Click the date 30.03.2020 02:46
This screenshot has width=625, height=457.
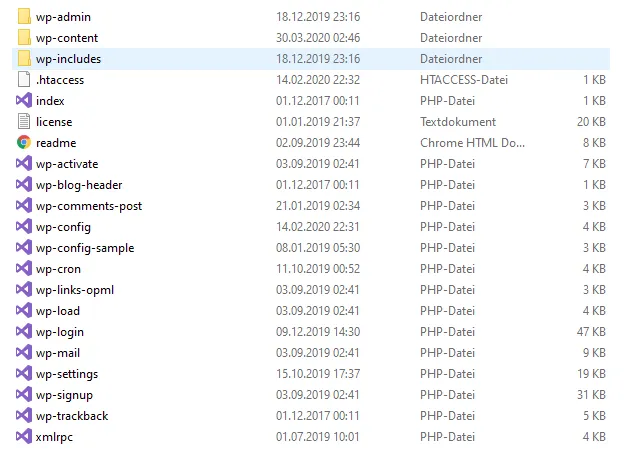click(x=318, y=38)
